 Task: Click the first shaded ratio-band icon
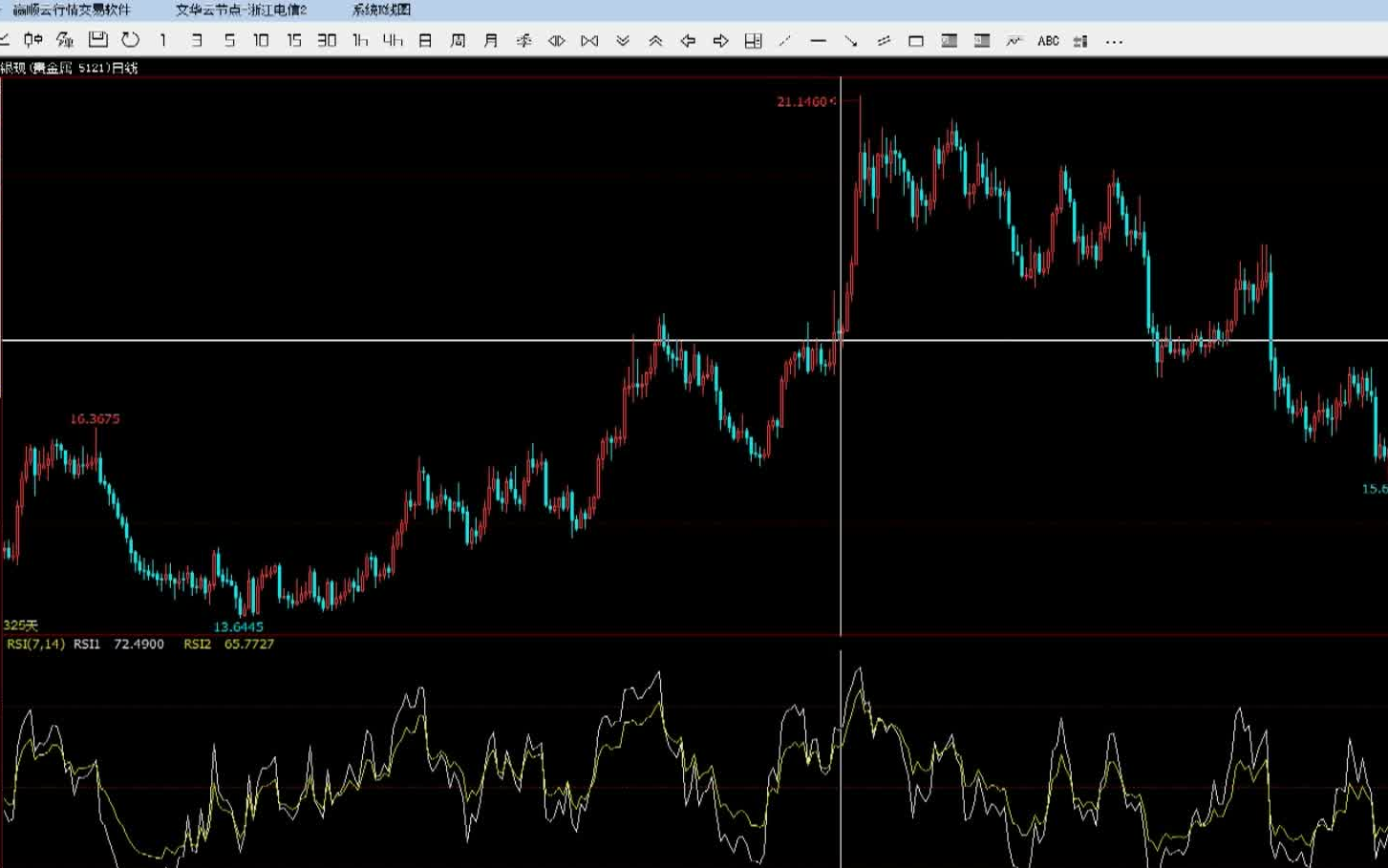click(x=950, y=41)
